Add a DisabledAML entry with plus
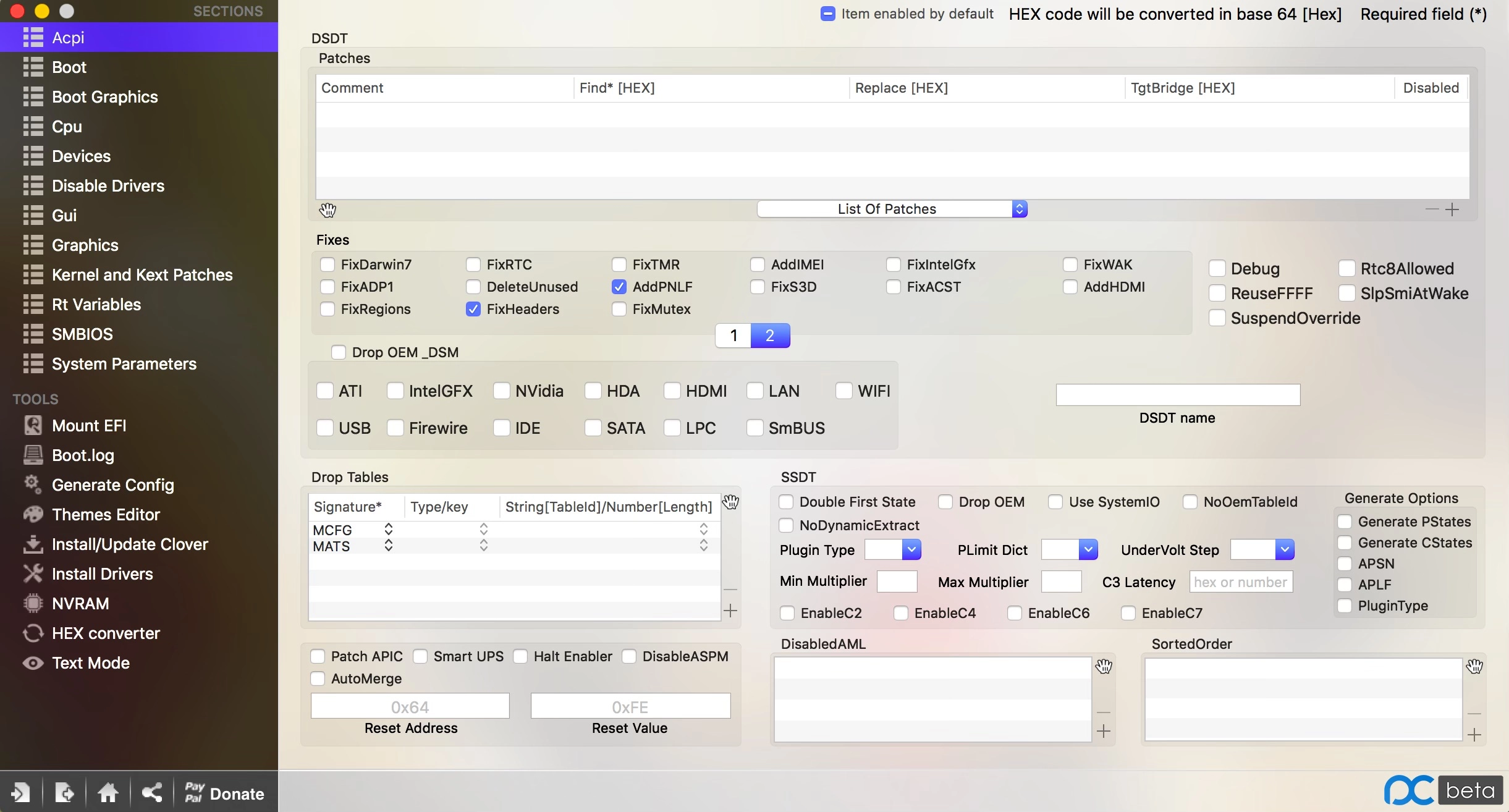 (x=1104, y=732)
